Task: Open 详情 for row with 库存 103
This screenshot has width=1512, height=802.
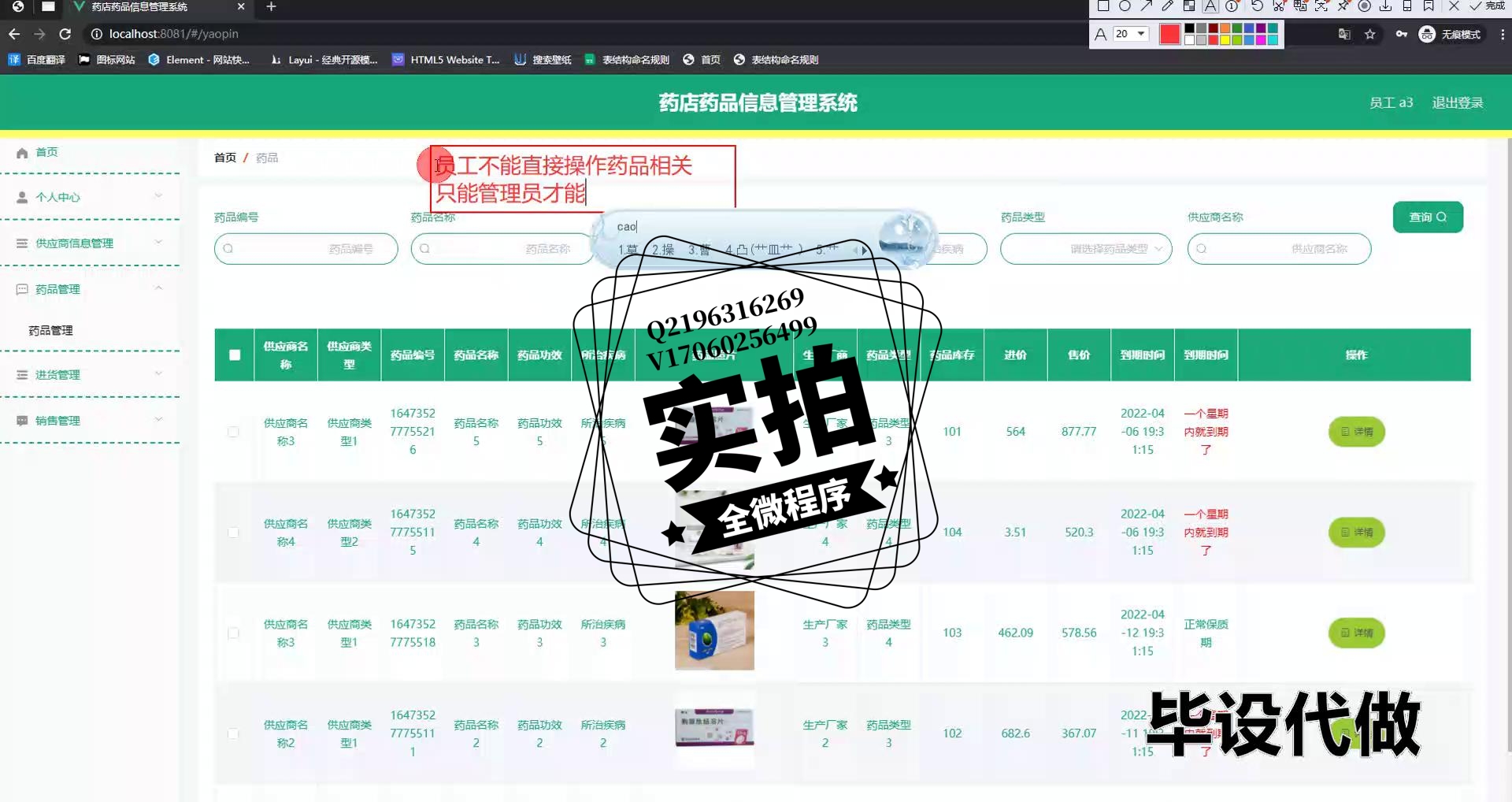Action: pos(1356,633)
